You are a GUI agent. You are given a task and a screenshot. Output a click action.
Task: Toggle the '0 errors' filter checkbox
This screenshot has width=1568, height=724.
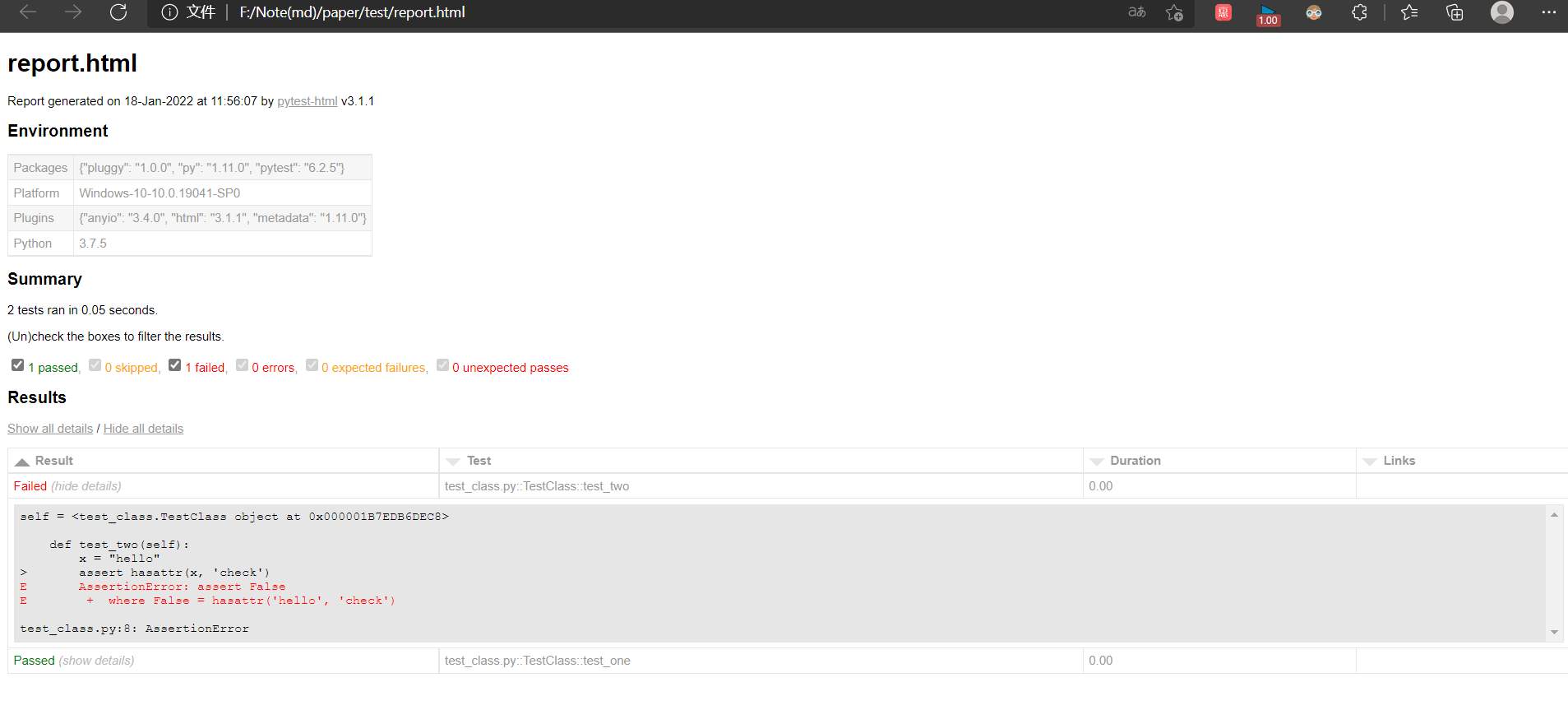(x=242, y=365)
